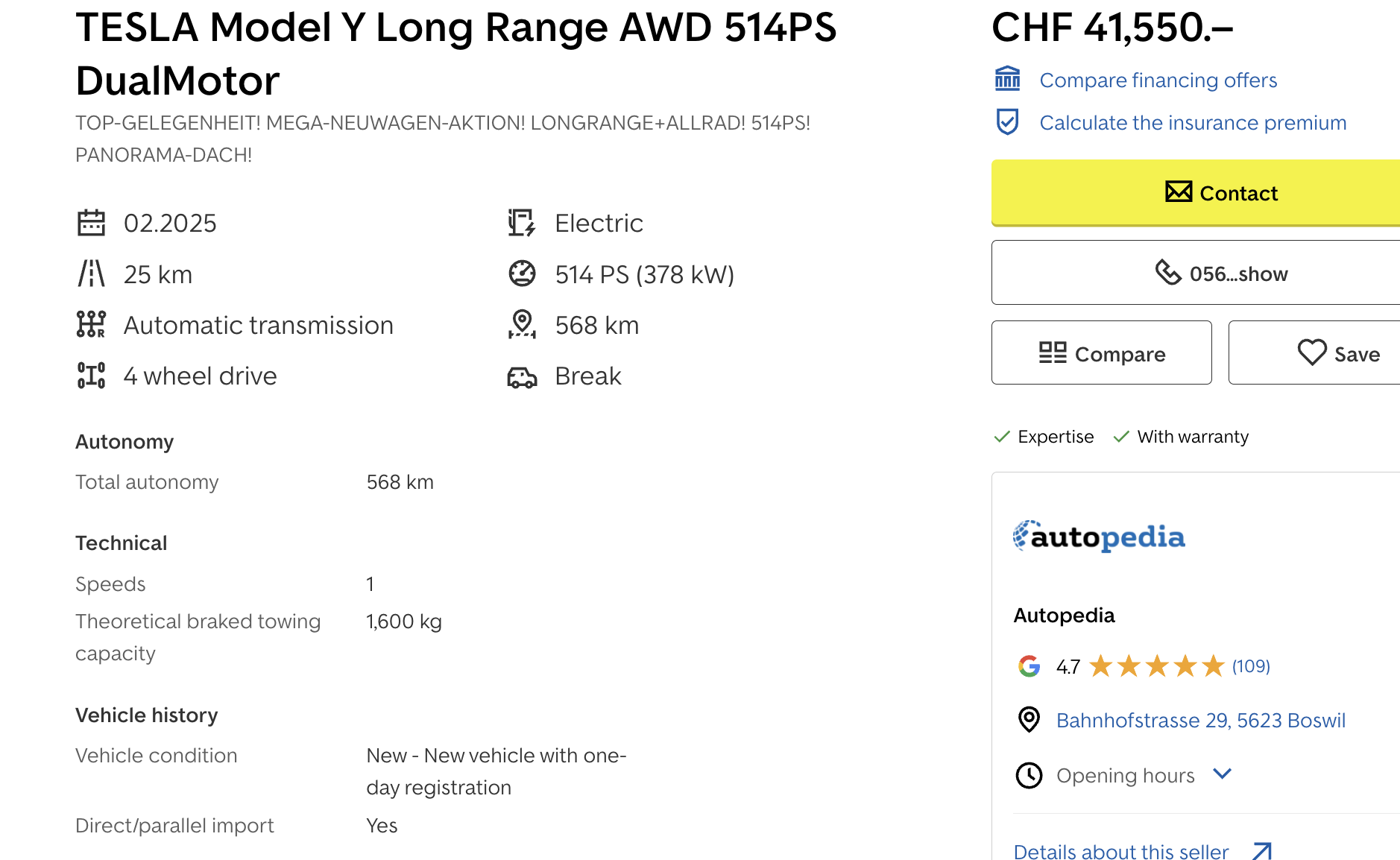Contact the seller via yellow button
1400x860 pixels.
[x=1196, y=192]
